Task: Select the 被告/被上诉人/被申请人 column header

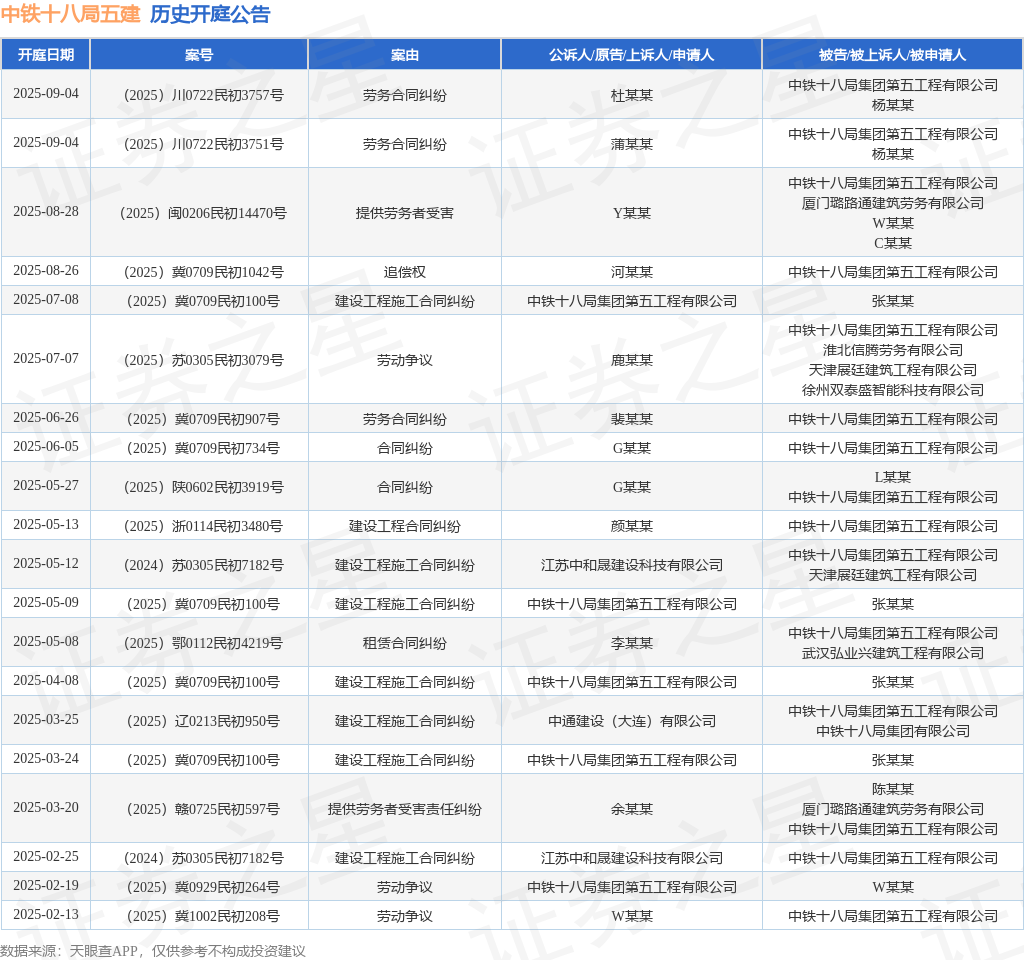Action: 892,55
